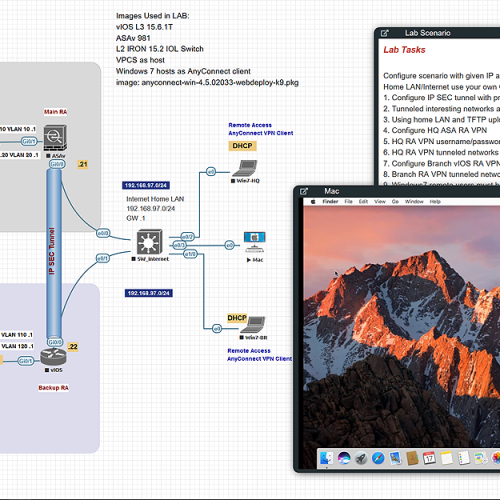Open the Help menu in Mac window
Screen dimensions: 500x500
point(435,202)
